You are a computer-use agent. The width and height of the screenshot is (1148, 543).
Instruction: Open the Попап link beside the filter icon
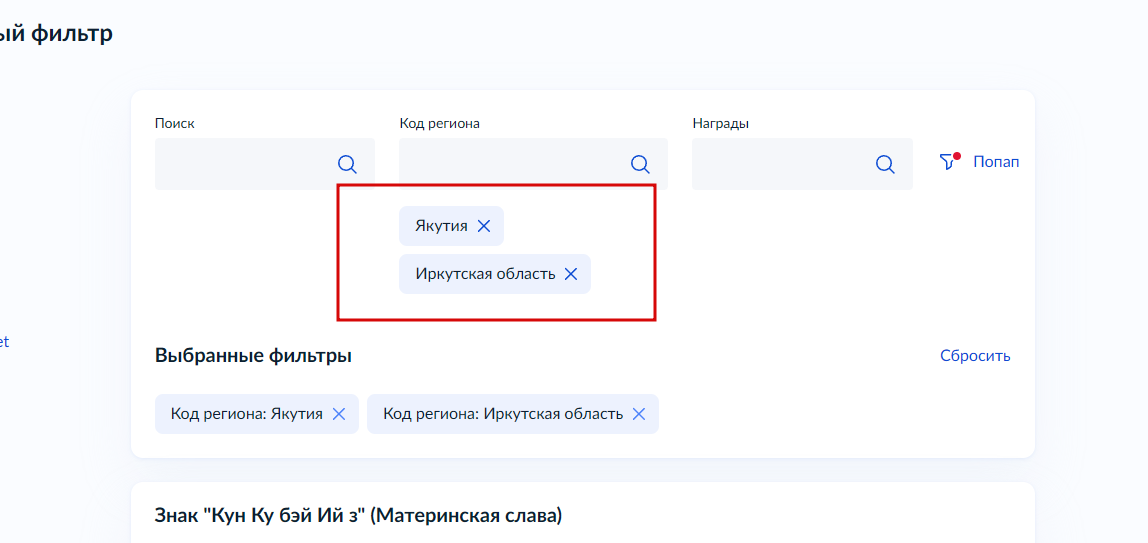tap(996, 162)
